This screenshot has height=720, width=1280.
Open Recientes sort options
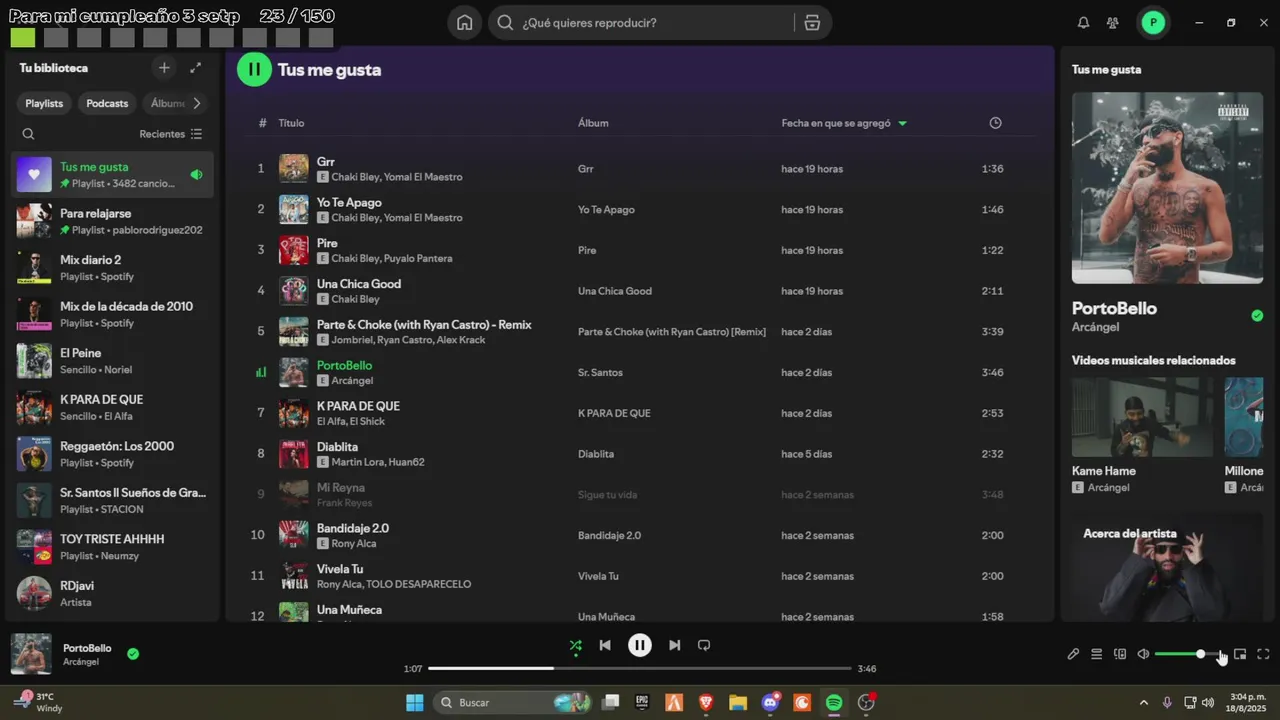(171, 134)
